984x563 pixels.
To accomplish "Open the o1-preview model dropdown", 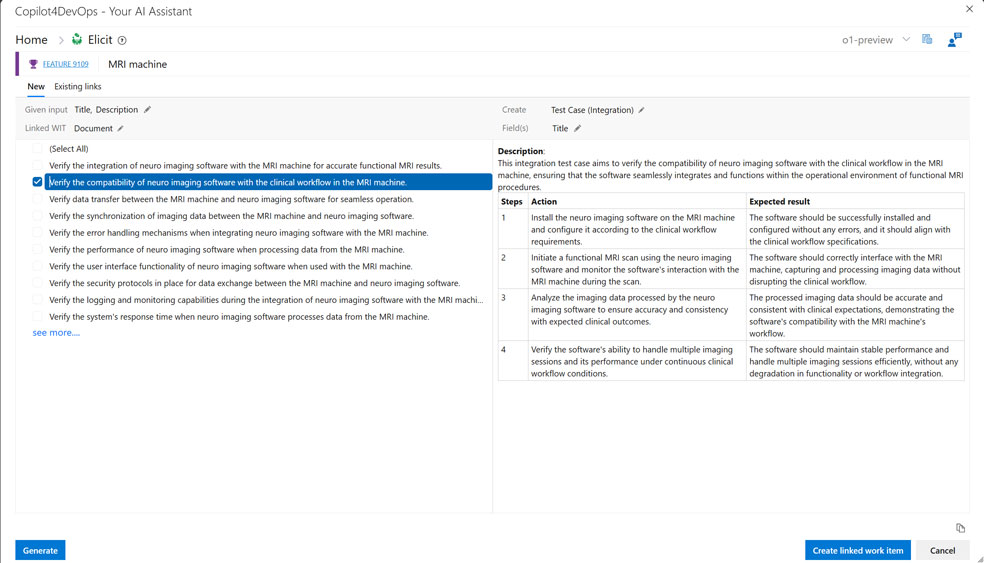I will pyautogui.click(x=875, y=40).
